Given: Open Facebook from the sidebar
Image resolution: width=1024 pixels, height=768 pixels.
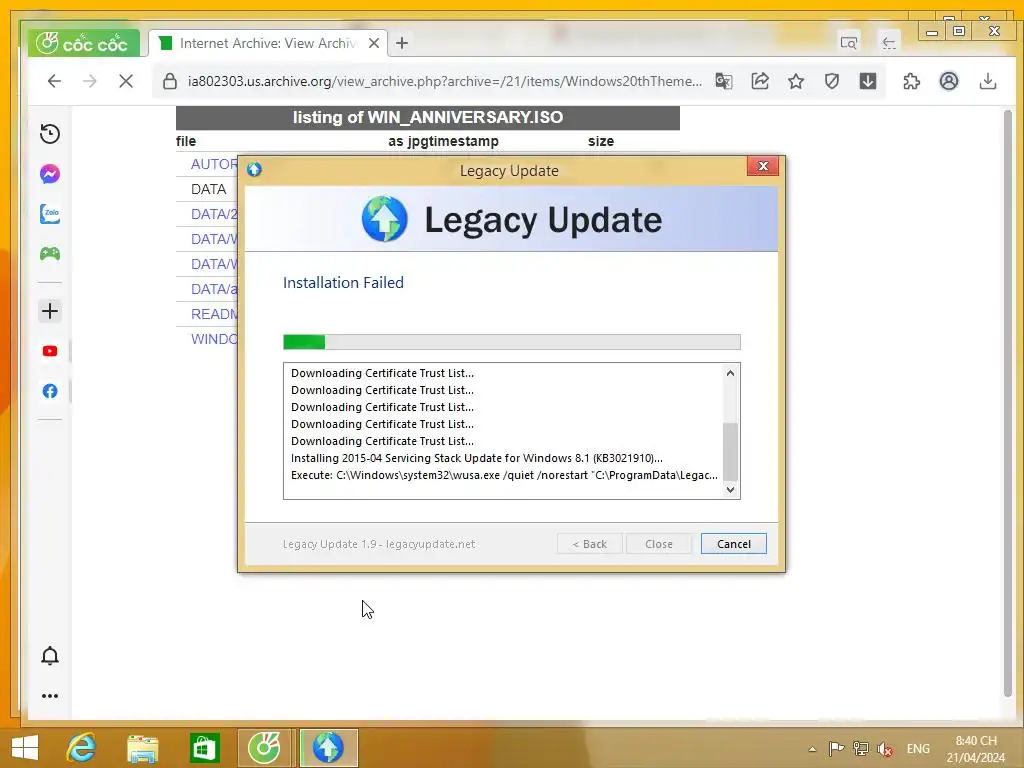Looking at the screenshot, I should click(x=50, y=391).
